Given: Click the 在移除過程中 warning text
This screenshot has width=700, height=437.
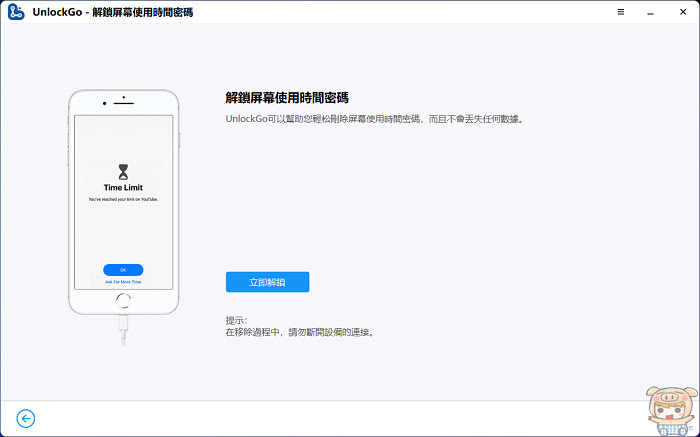Looking at the screenshot, I should point(300,333).
